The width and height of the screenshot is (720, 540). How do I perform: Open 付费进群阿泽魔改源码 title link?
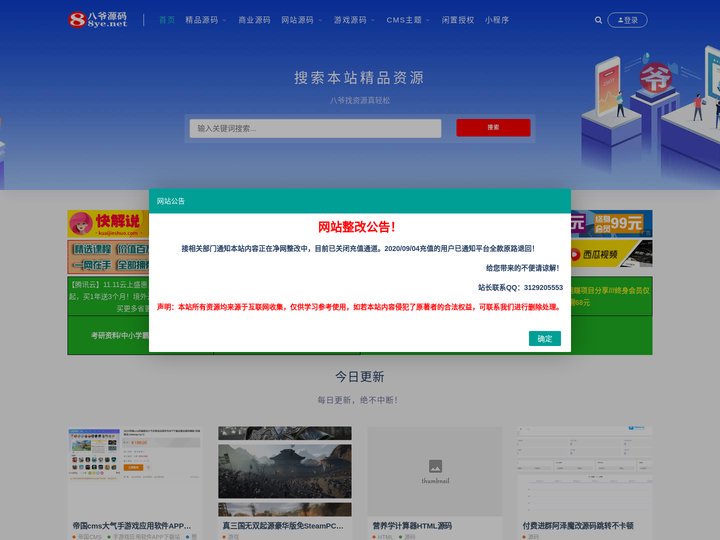coord(578,526)
